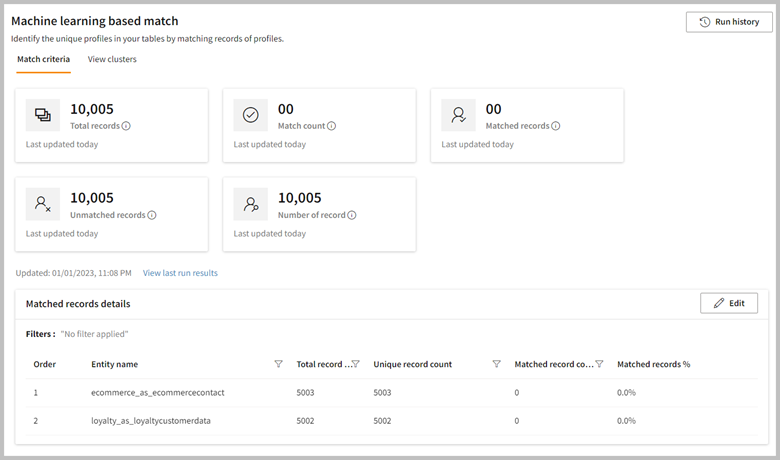Click the "No filter applied" text
Screen dimensions: 780x460
pyautogui.click(x=95, y=334)
